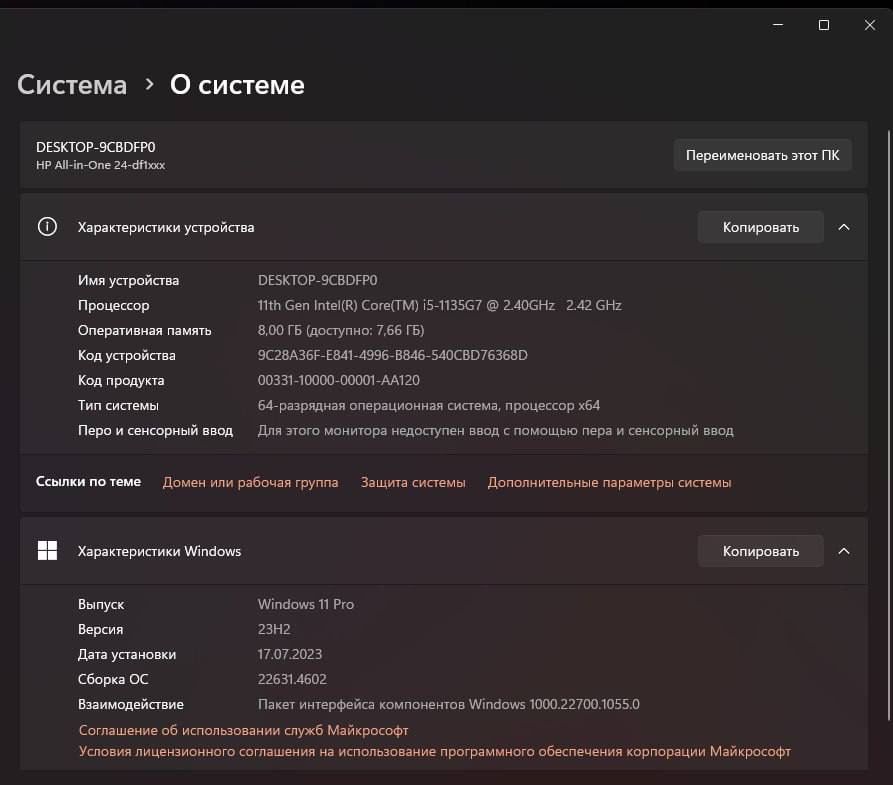The width and height of the screenshot is (893, 785).
Task: Open Условия лицензионного соглашения Майкрософт link
Action: pos(435,752)
